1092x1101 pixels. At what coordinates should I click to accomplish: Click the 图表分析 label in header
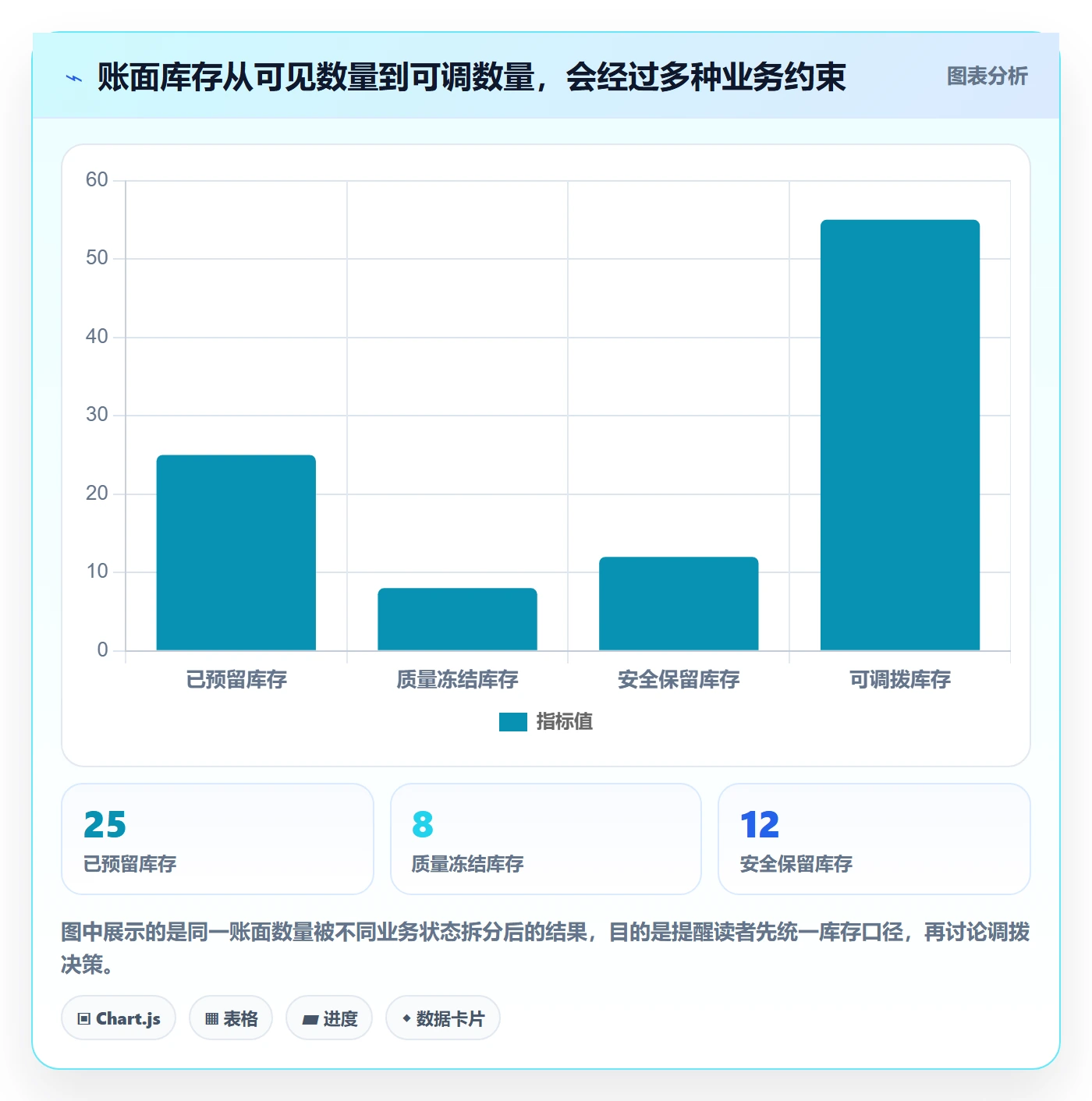[987, 76]
